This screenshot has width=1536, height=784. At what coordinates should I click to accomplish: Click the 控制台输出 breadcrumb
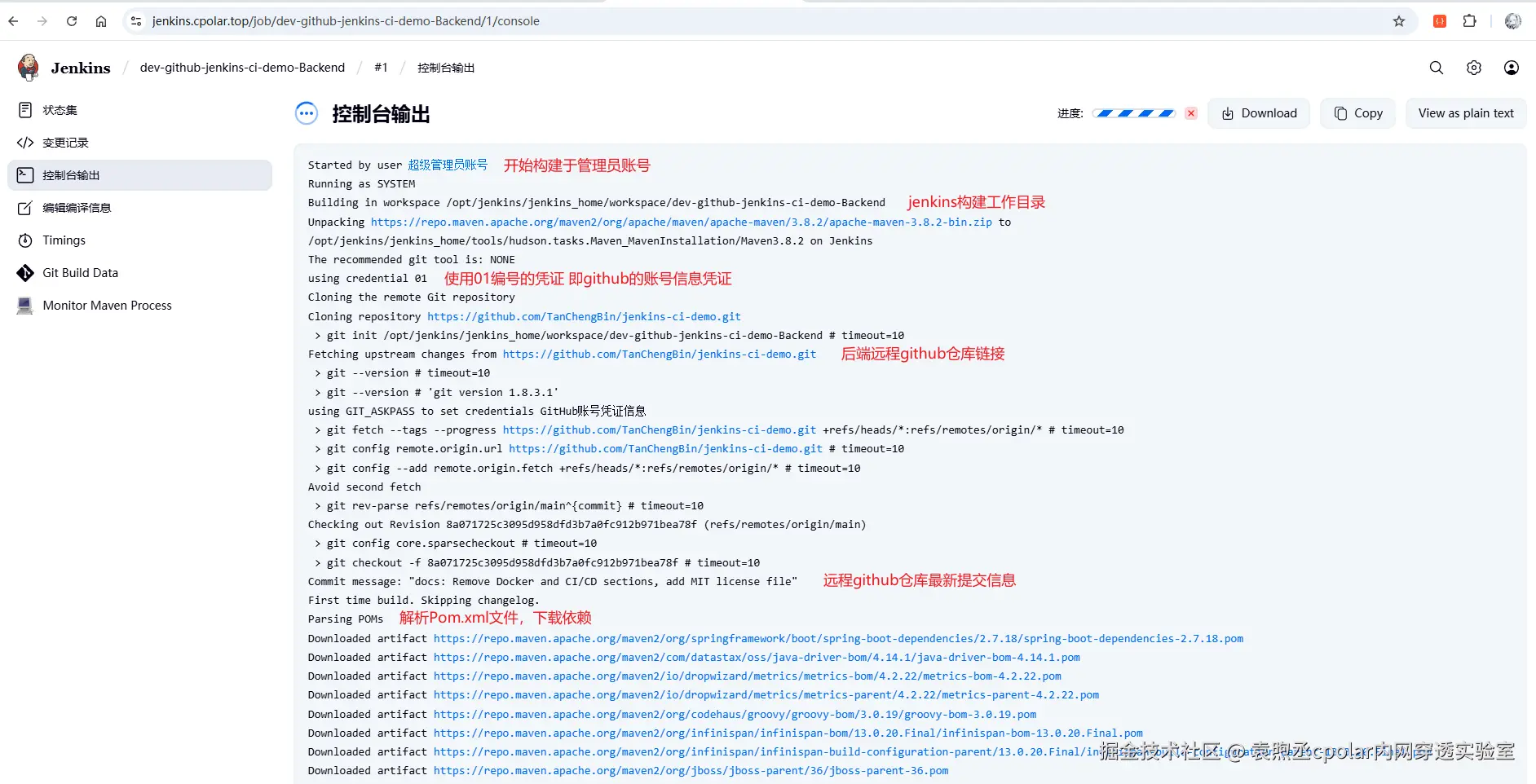pyautogui.click(x=446, y=68)
